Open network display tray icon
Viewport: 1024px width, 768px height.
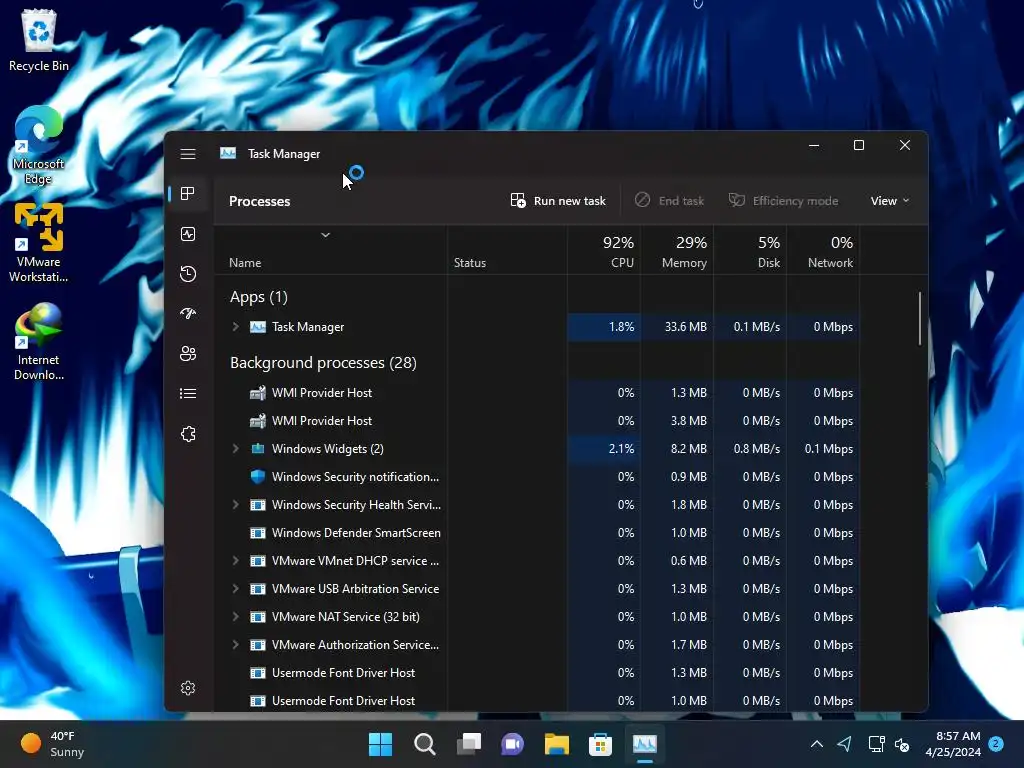tap(876, 744)
